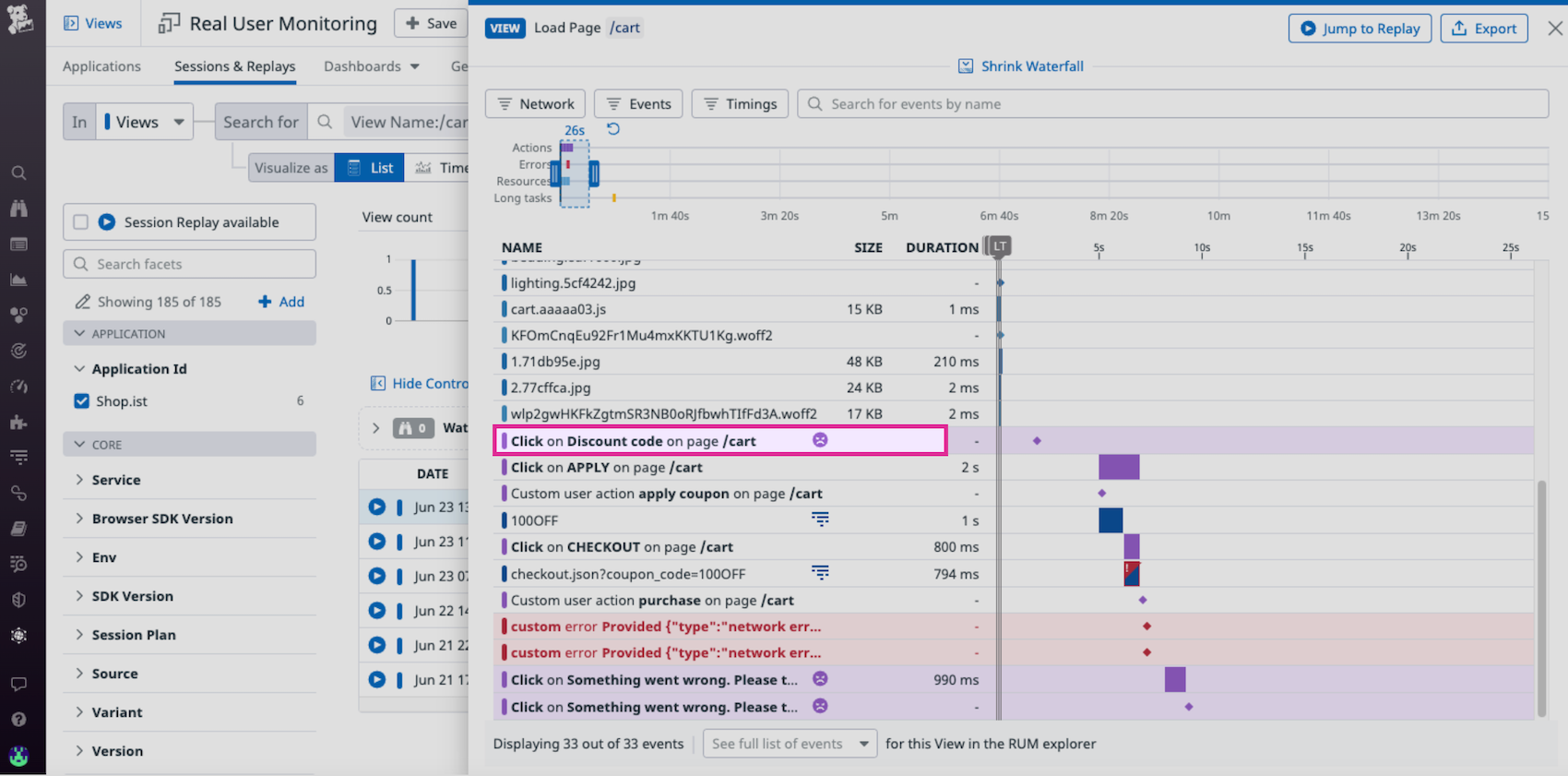Click the search magnifier in left sidebar
Screen dimensions: 1568x776
point(18,173)
